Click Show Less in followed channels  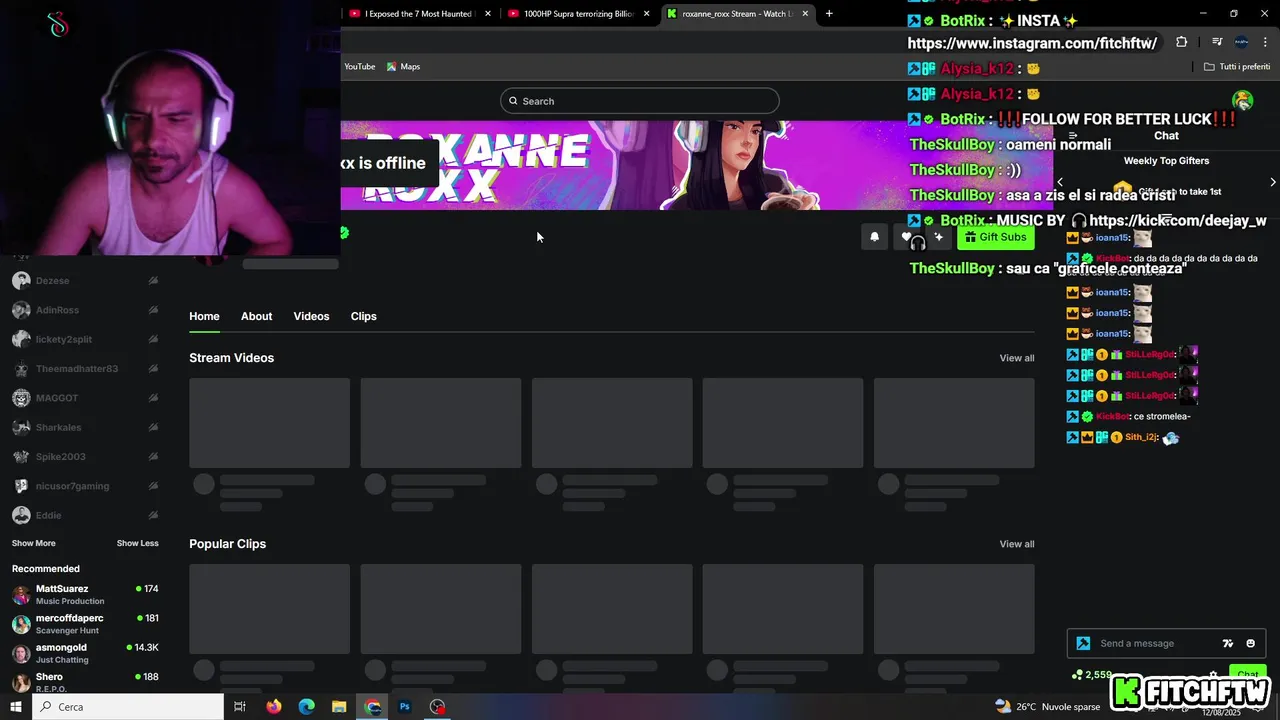tap(137, 543)
